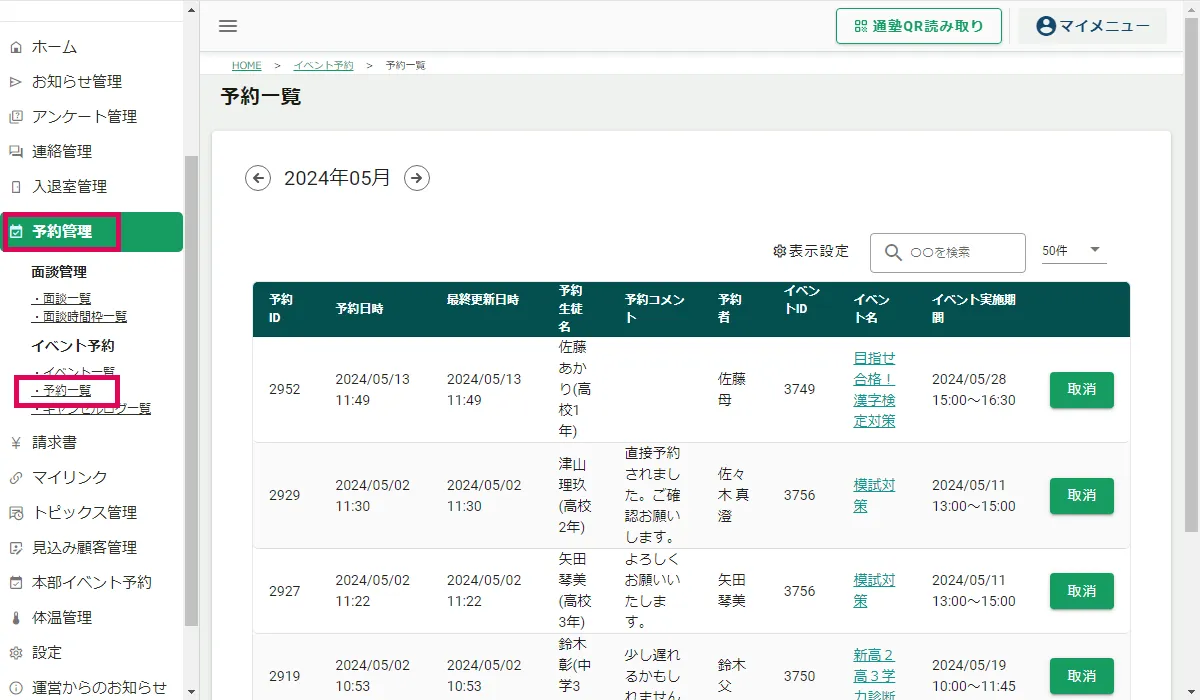This screenshot has width=1200, height=700.
Task: Click the user avatar icon
Action: tap(1046, 26)
